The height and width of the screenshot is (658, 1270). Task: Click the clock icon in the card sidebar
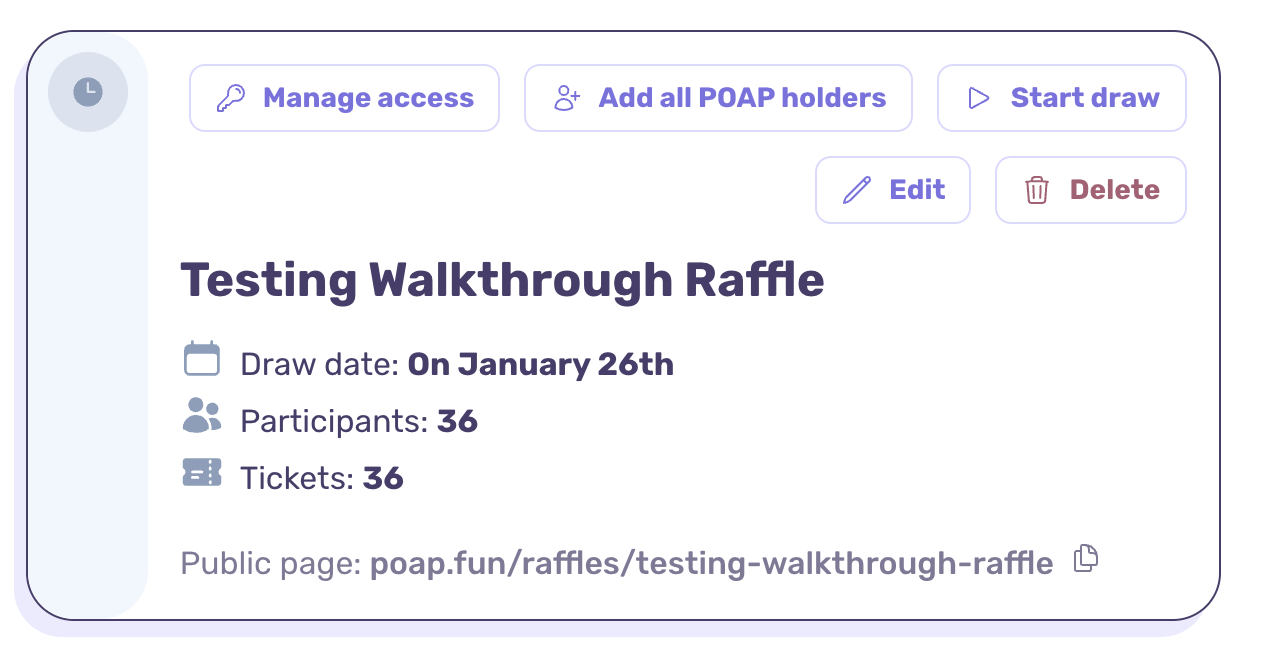click(x=88, y=90)
